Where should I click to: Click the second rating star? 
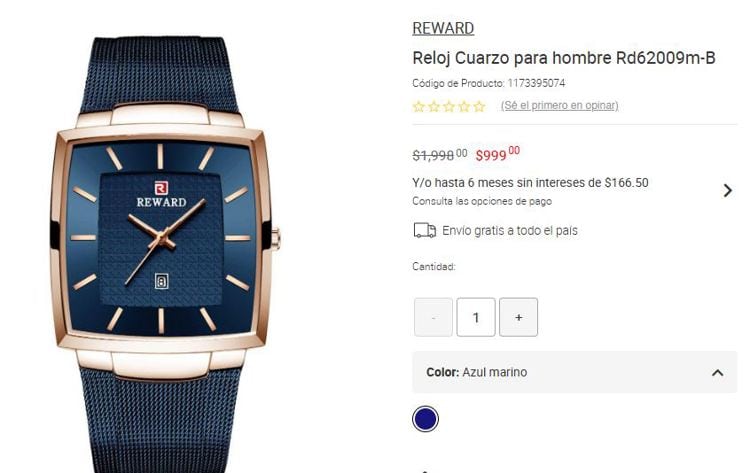click(434, 106)
